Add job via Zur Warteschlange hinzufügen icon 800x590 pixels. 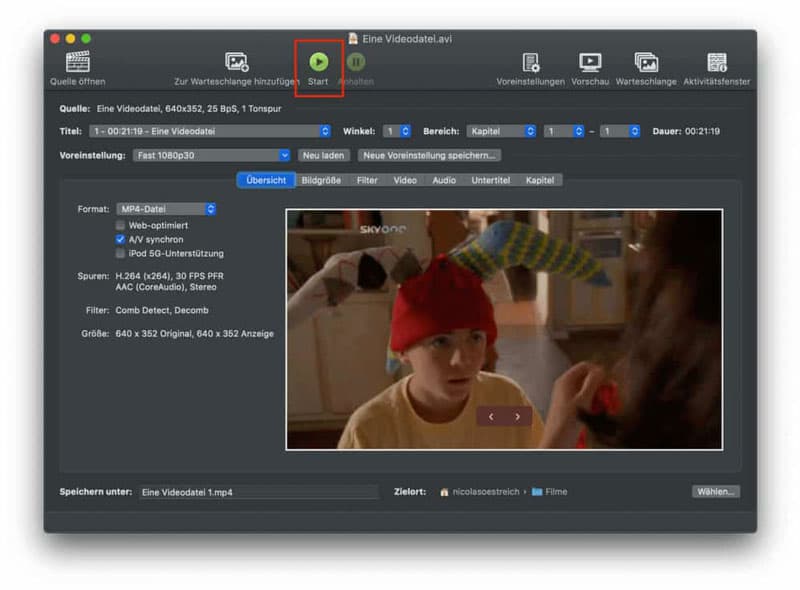tap(237, 62)
